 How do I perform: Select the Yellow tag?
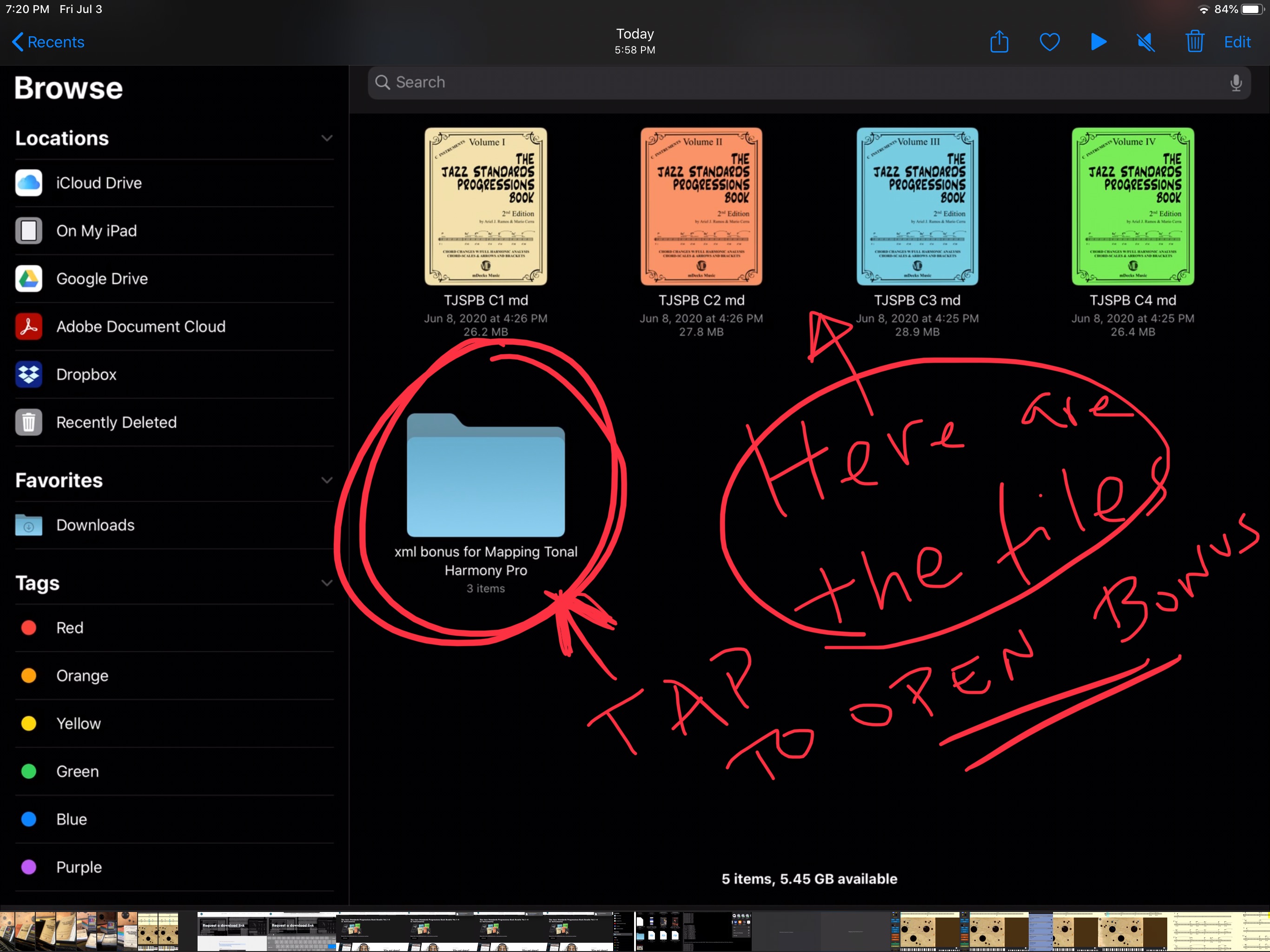174,723
